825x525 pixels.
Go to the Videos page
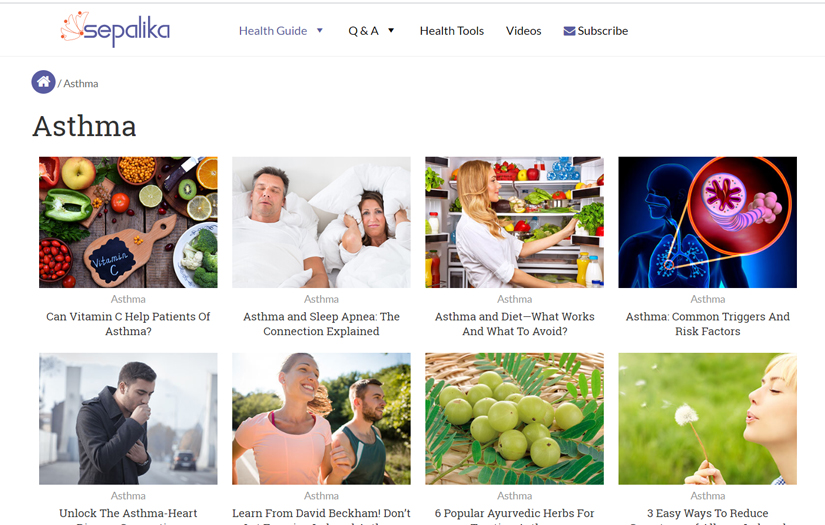[524, 31]
